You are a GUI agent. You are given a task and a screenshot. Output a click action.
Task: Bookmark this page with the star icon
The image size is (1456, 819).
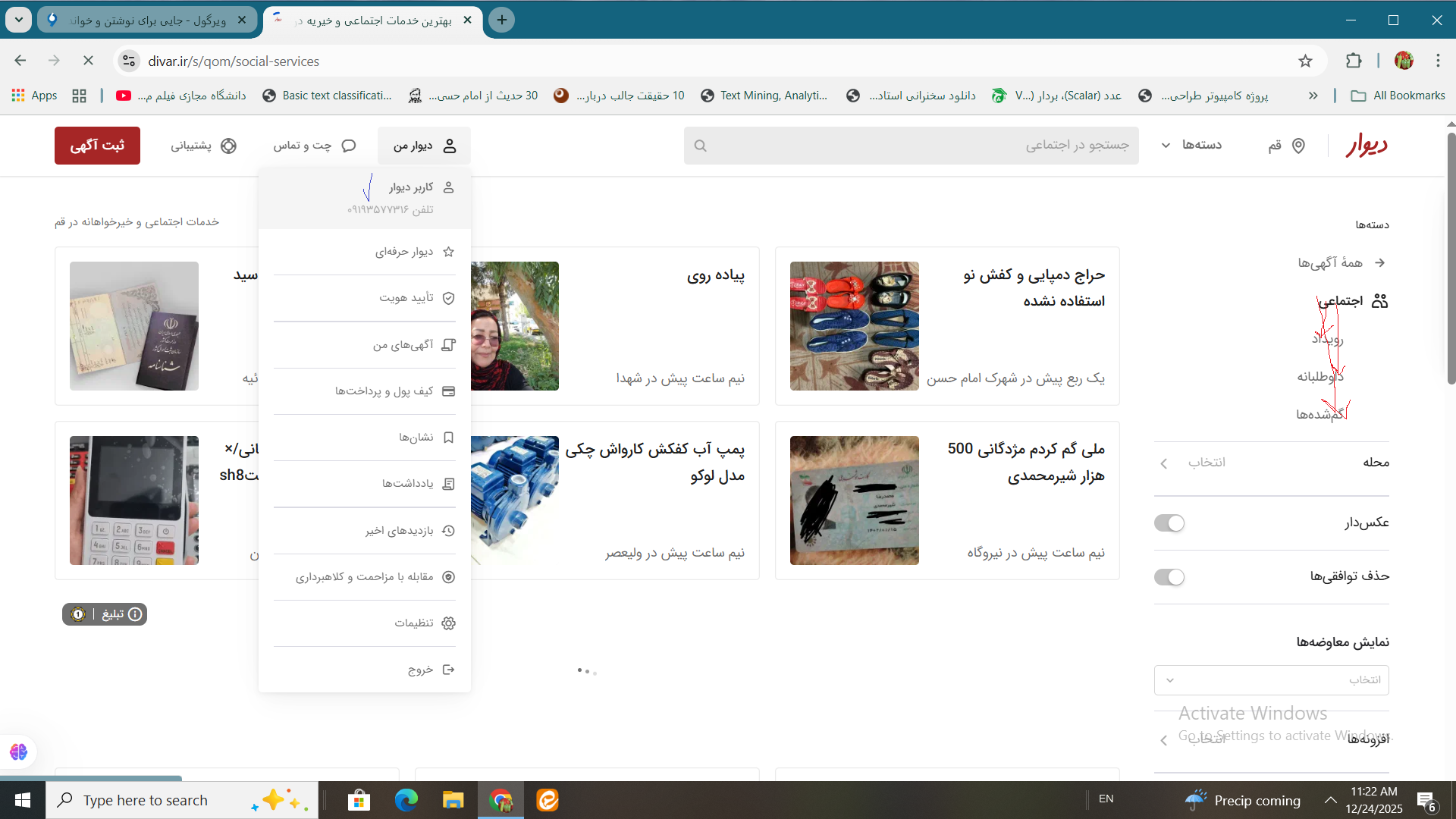(1304, 61)
